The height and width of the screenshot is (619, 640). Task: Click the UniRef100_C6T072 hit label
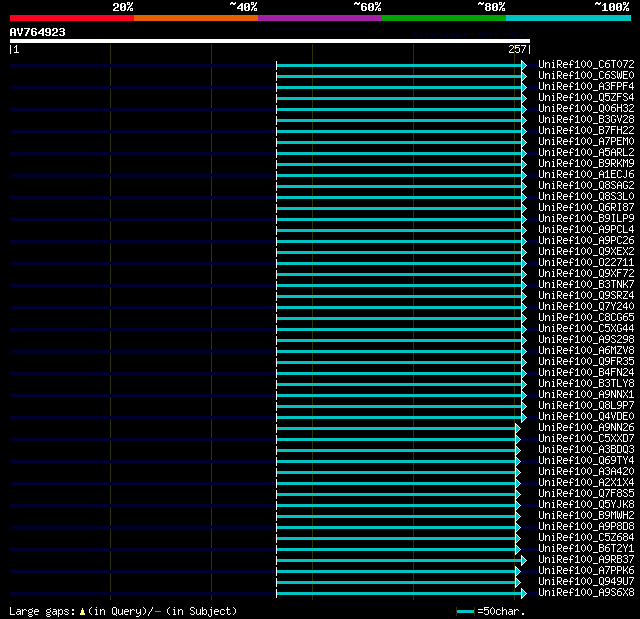point(586,64)
